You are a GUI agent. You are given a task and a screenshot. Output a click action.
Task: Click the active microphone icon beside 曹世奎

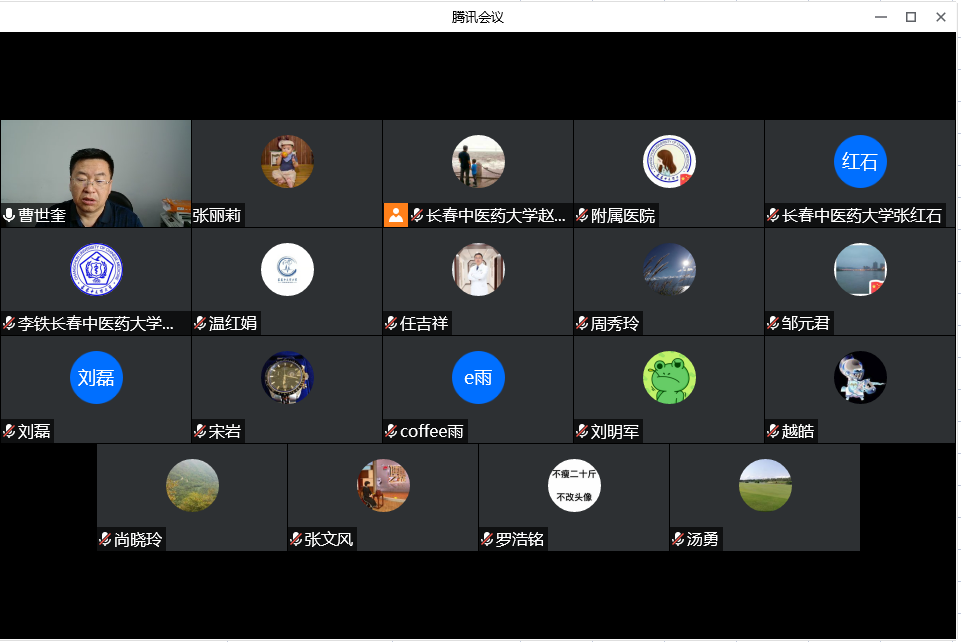tap(9, 215)
